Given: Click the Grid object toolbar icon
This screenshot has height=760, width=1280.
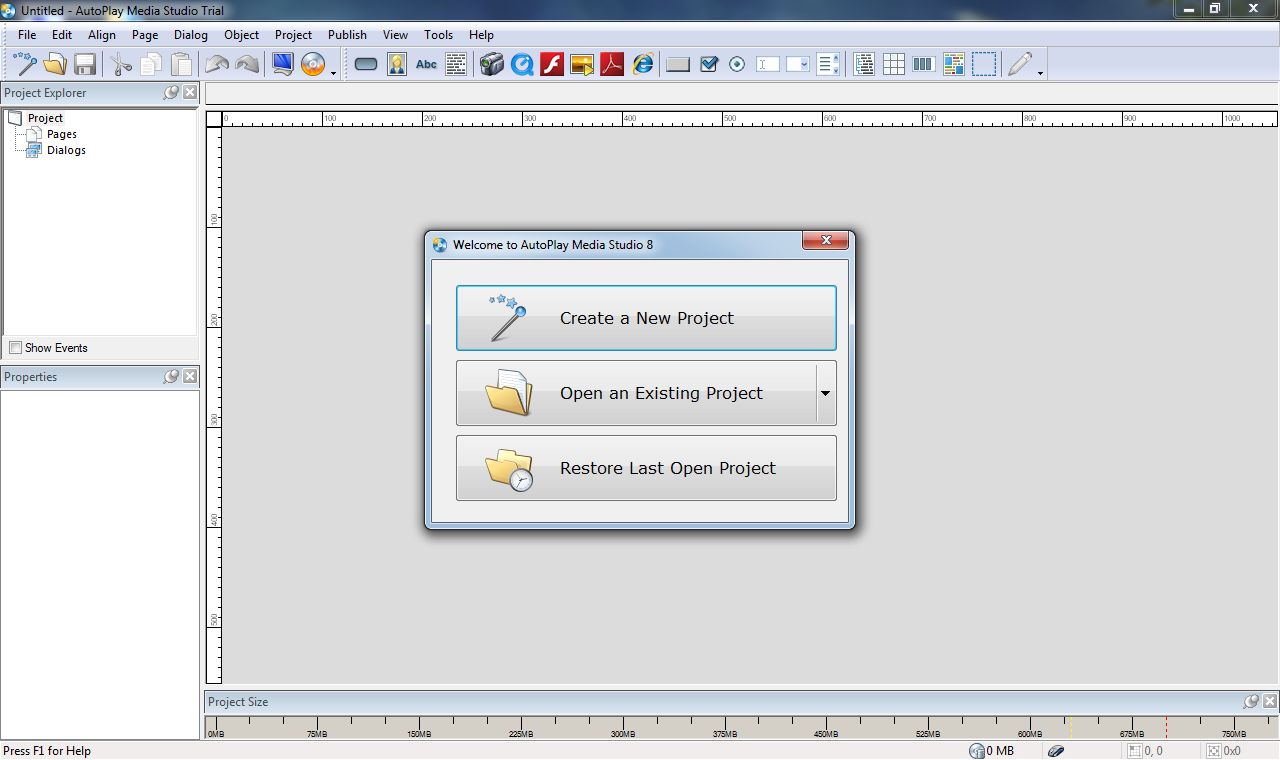Looking at the screenshot, I should (894, 65).
